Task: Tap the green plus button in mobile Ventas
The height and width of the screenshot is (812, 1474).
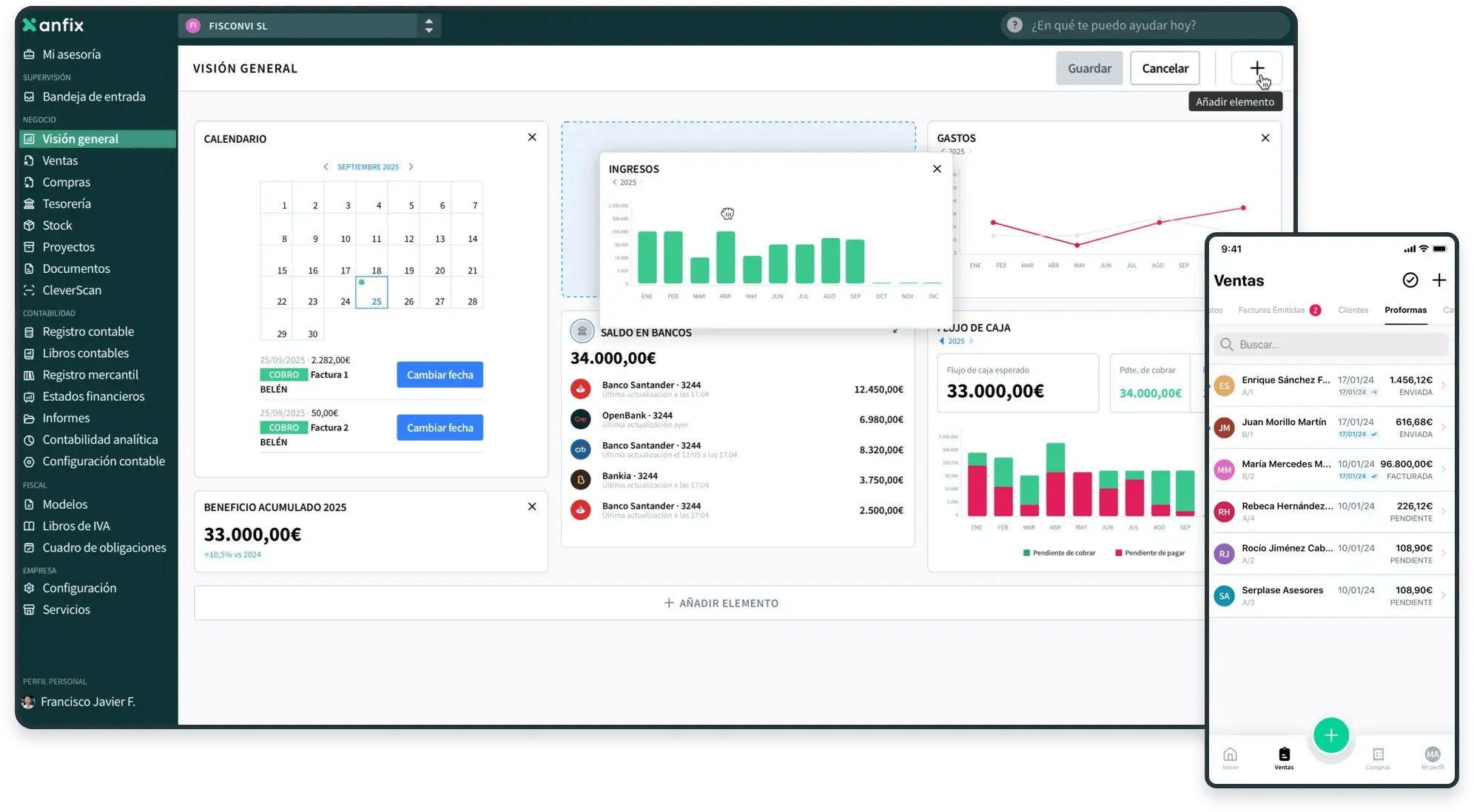Action: tap(1331, 735)
